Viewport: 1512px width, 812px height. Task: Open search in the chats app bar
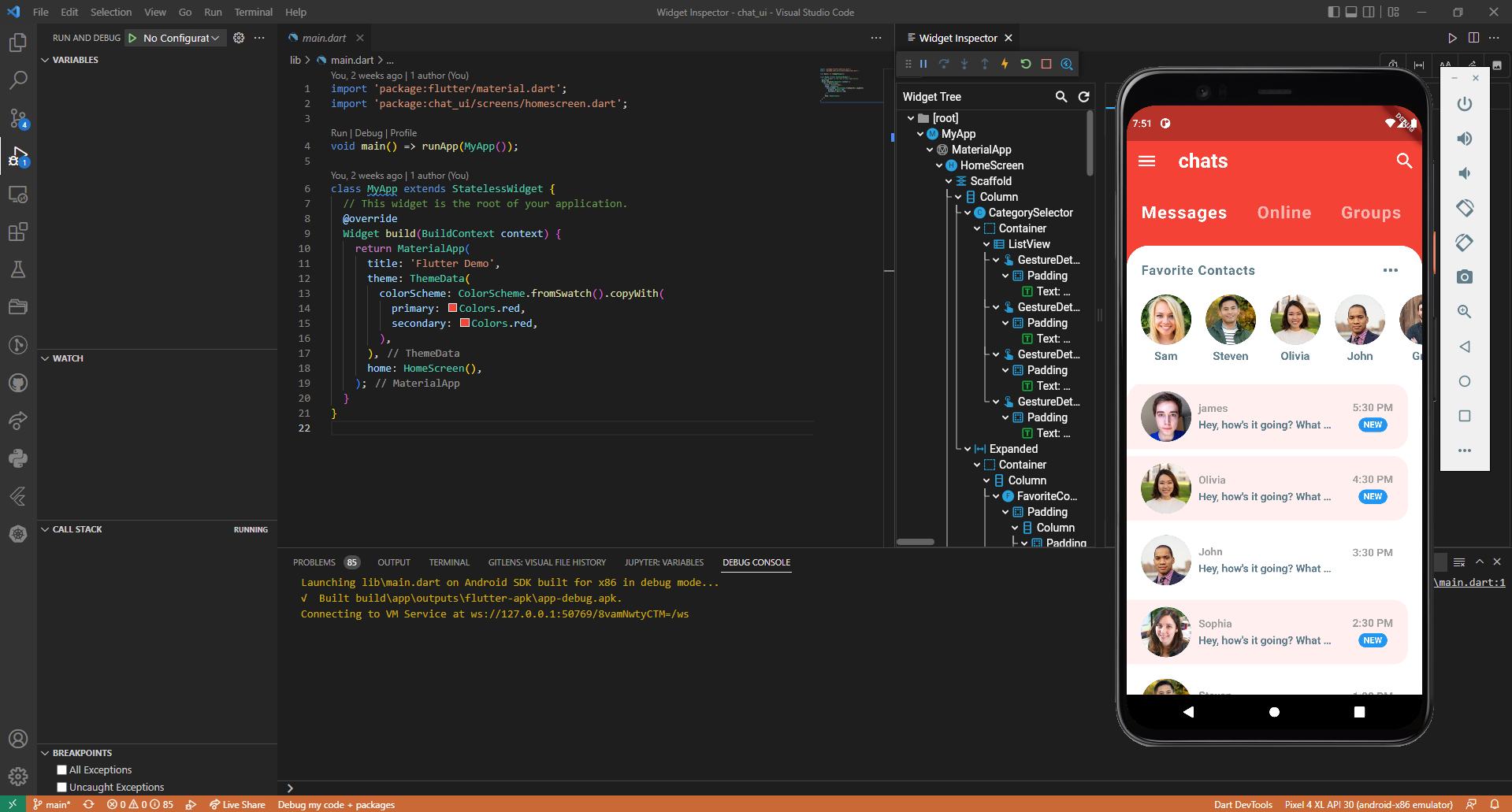coord(1404,161)
